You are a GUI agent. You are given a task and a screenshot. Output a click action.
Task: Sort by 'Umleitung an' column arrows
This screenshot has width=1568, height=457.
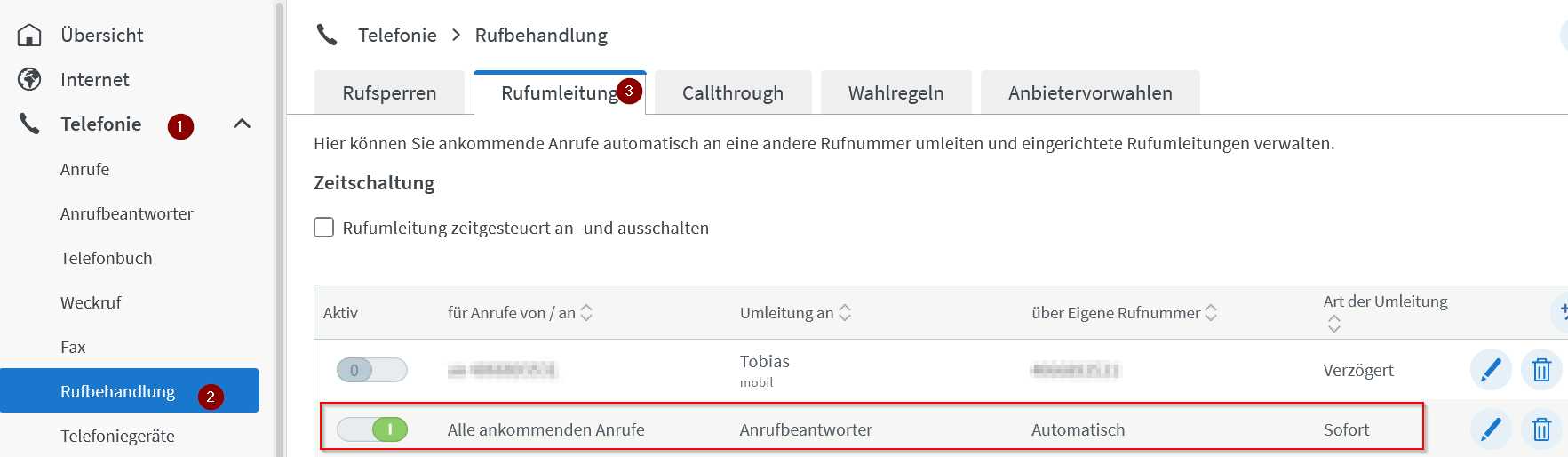click(845, 312)
